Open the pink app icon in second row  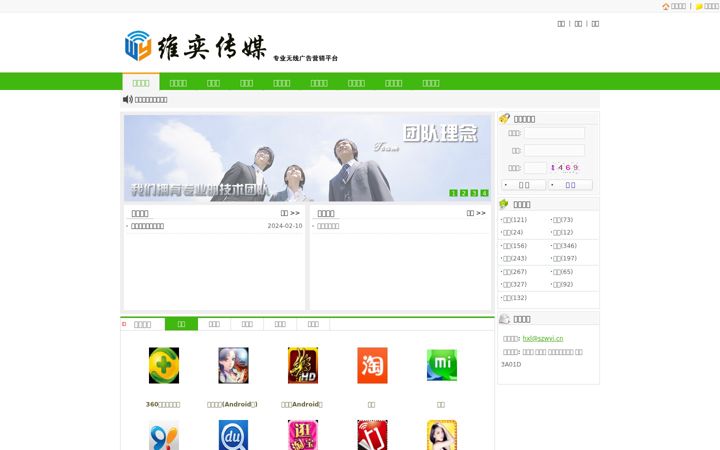pyautogui.click(x=303, y=435)
